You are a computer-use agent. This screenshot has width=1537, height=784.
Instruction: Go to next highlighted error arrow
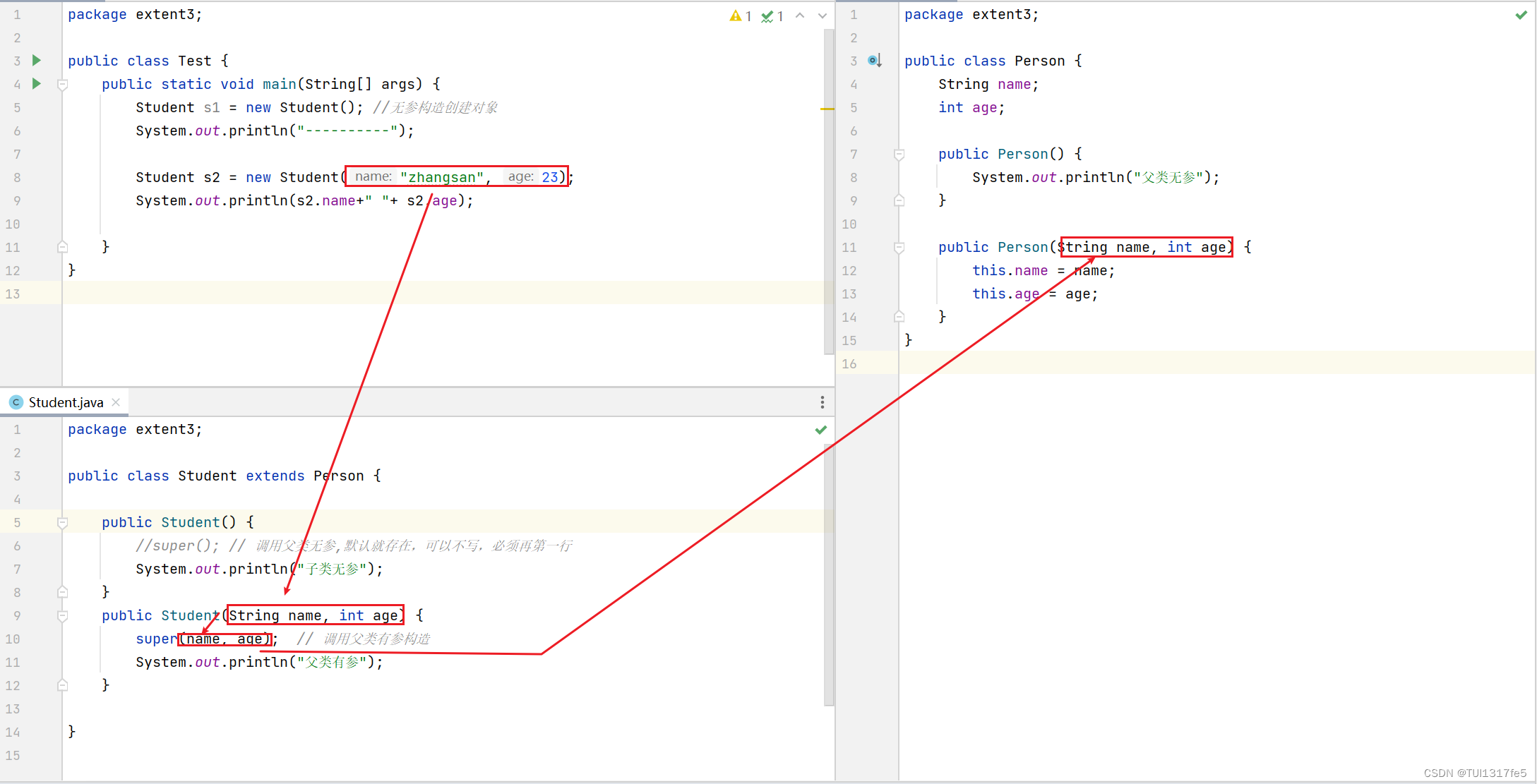pos(823,16)
